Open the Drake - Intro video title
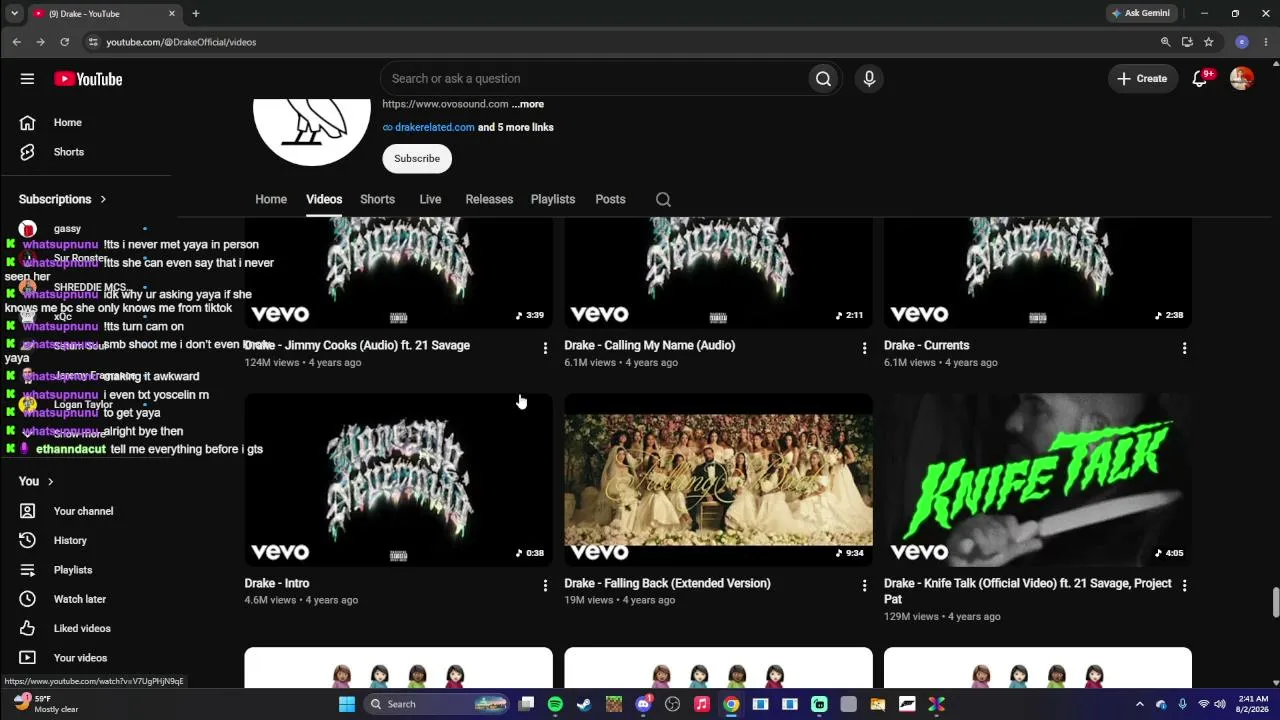Image resolution: width=1280 pixels, height=720 pixels. [277, 583]
